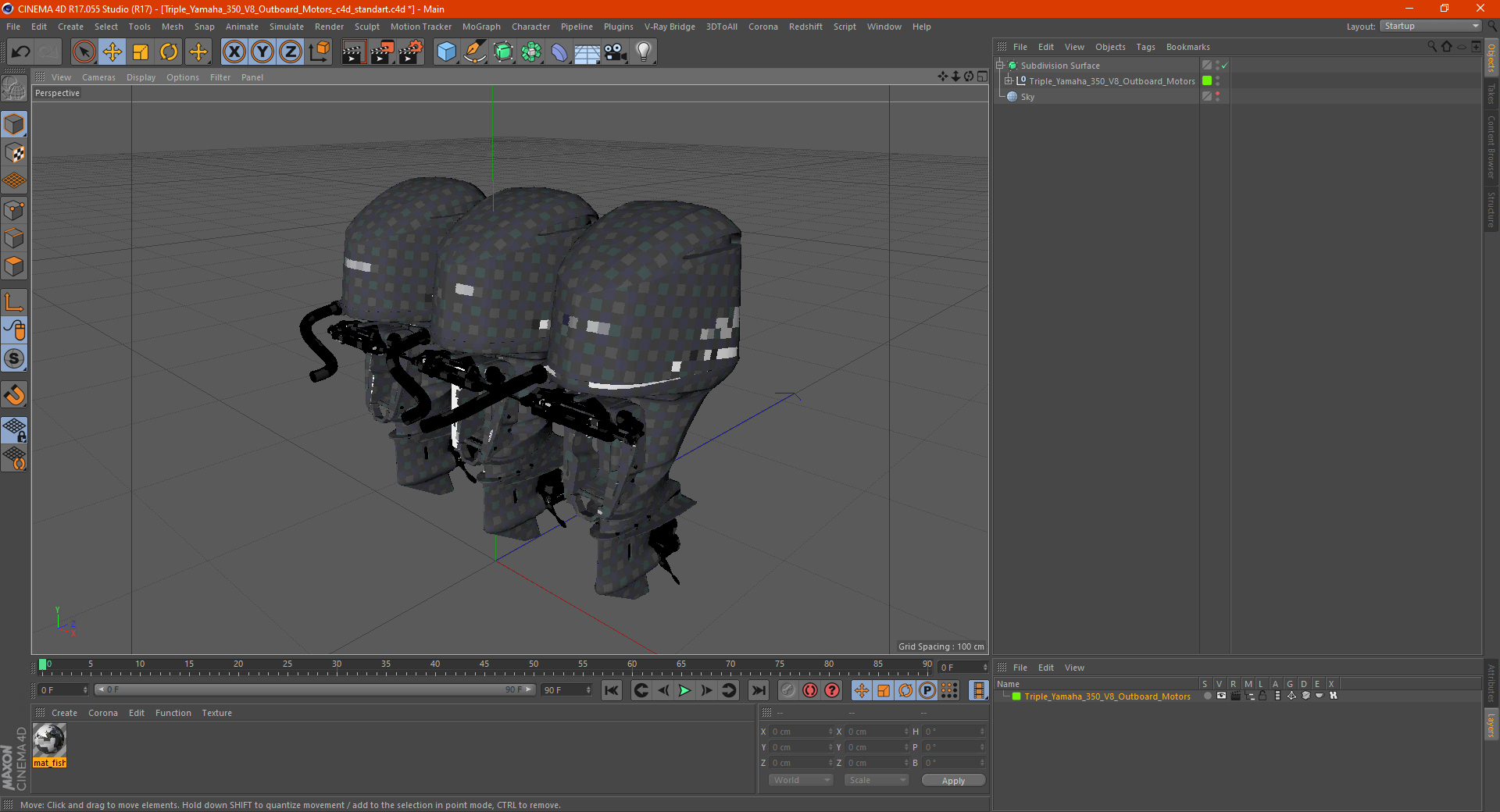Activate the Scale tool

(x=141, y=52)
